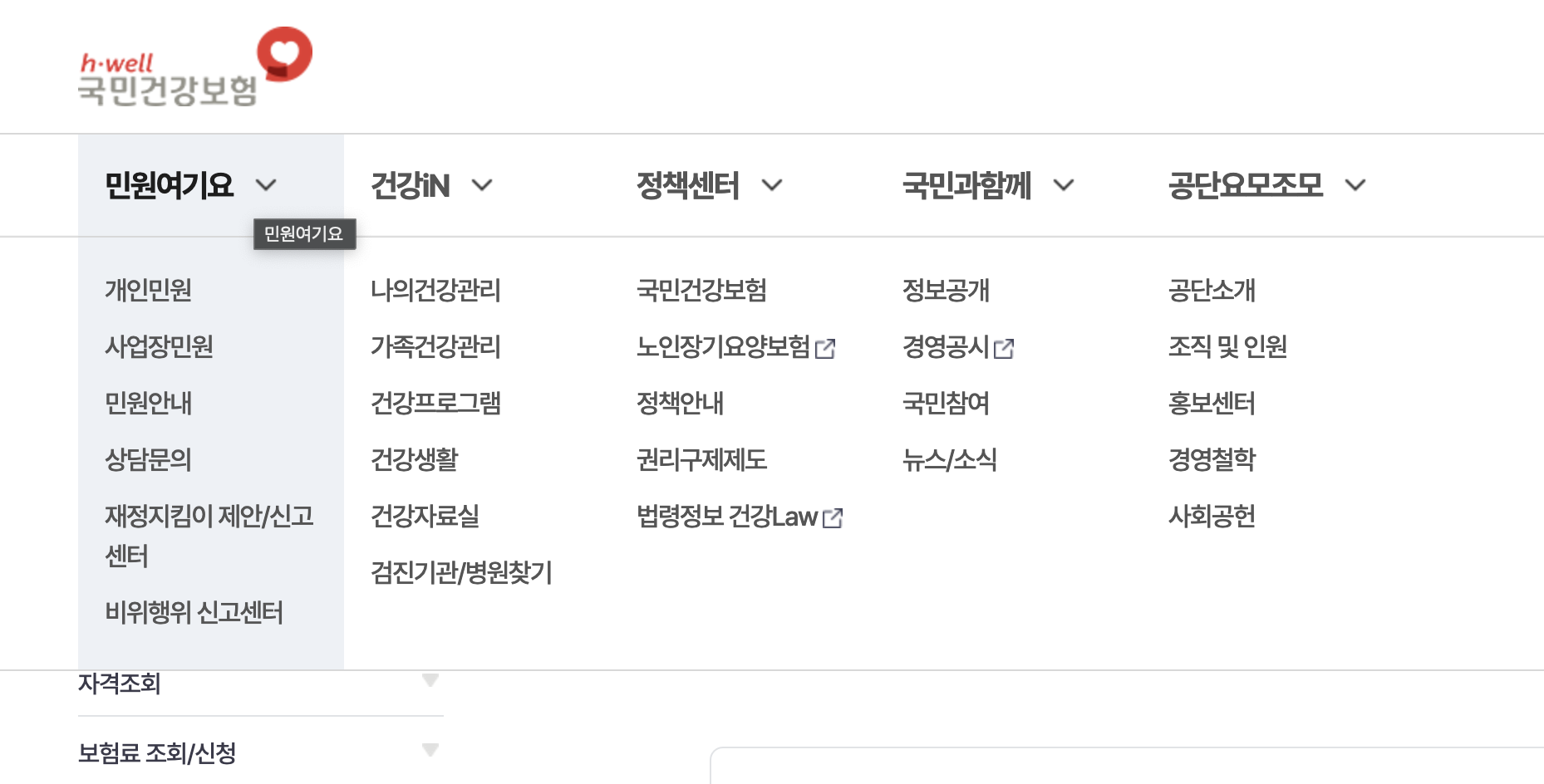Open the 개인민원 link

(148, 291)
